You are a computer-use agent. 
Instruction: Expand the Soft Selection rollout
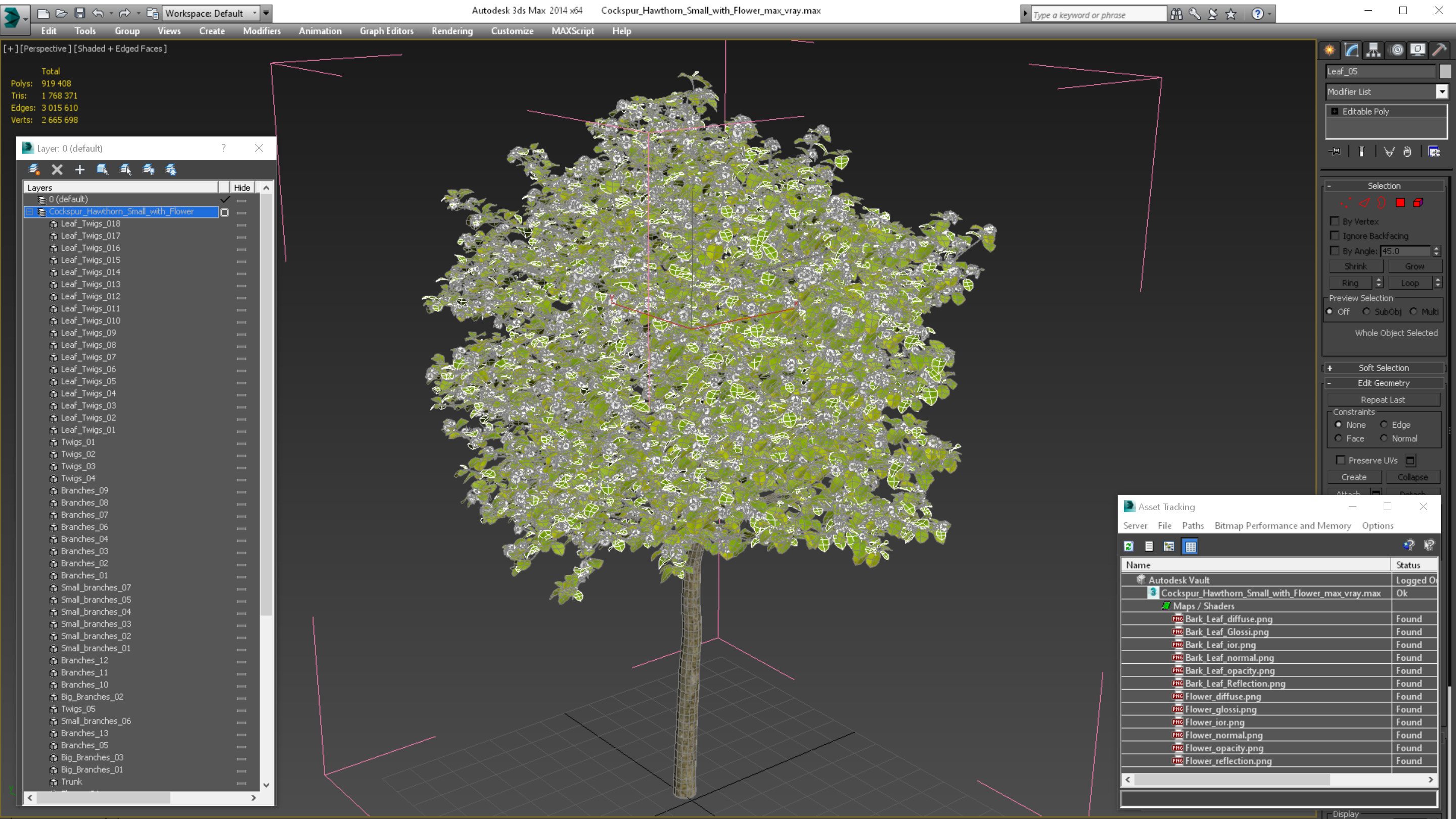point(1384,368)
